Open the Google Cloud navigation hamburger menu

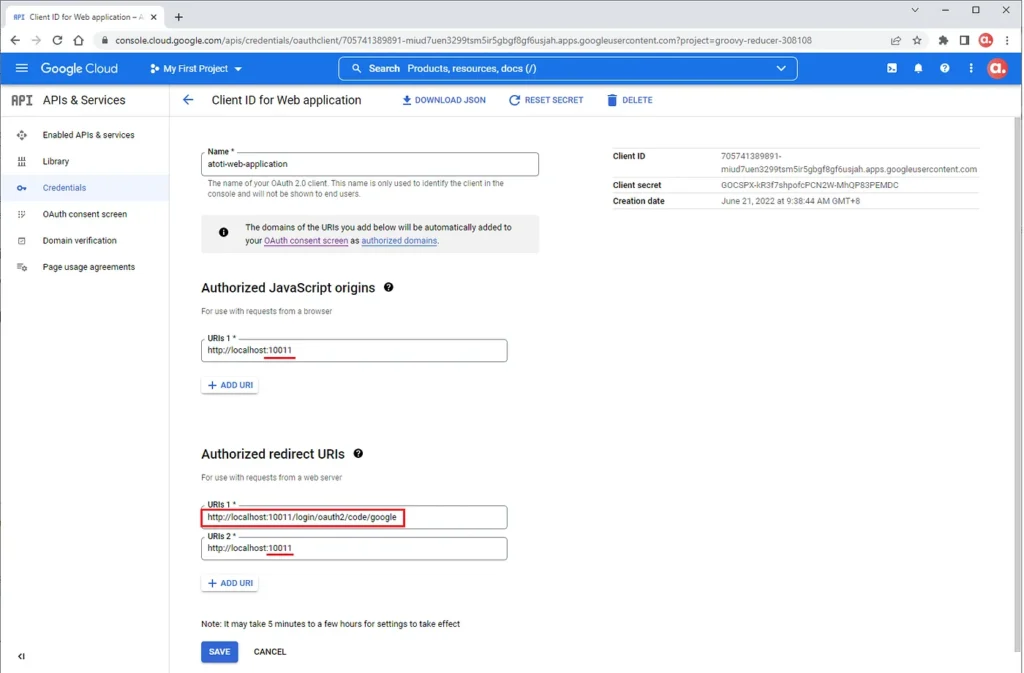tap(22, 69)
